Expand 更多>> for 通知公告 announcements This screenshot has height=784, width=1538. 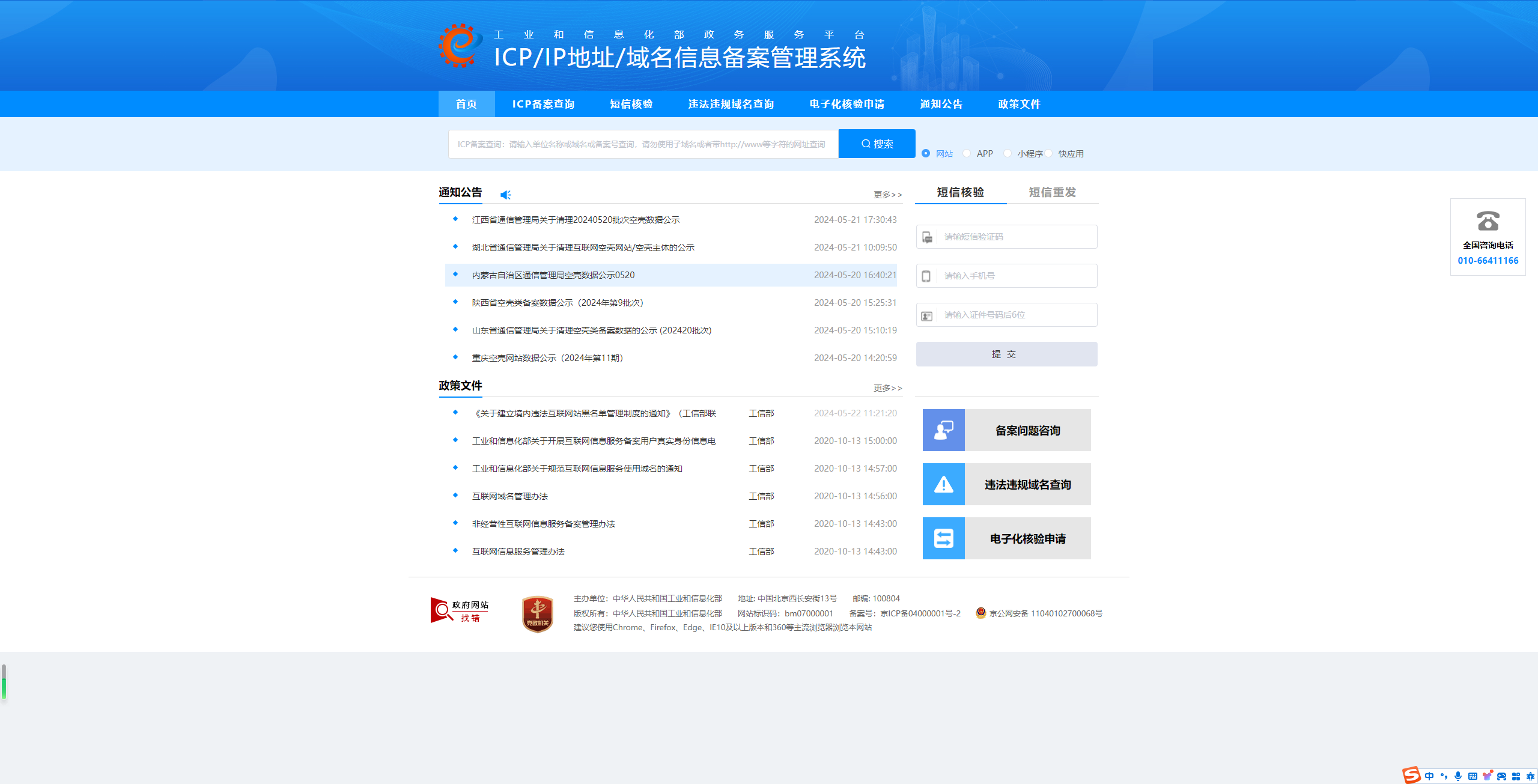point(887,194)
